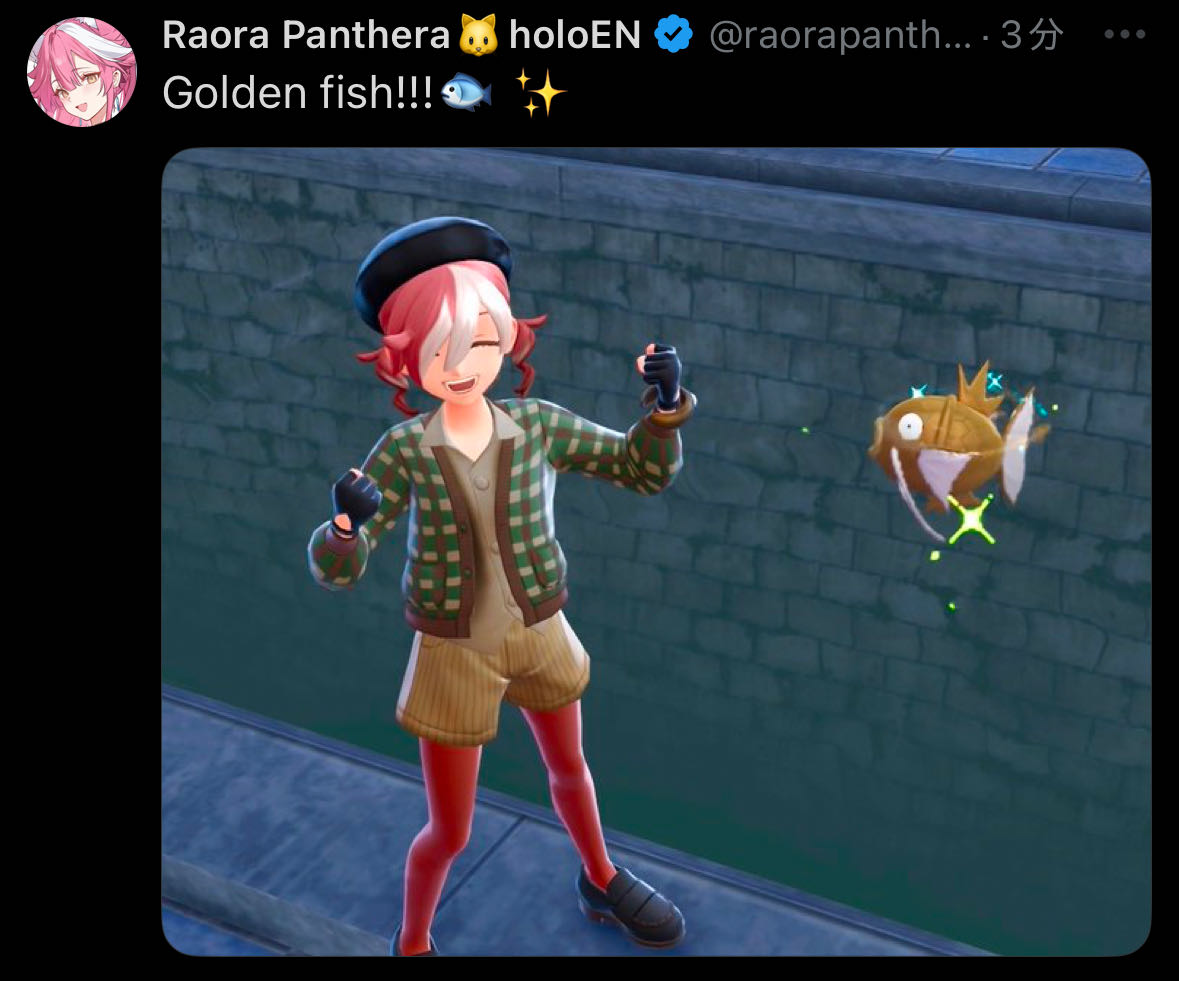Open the attached game screenshot image

tap(656, 552)
